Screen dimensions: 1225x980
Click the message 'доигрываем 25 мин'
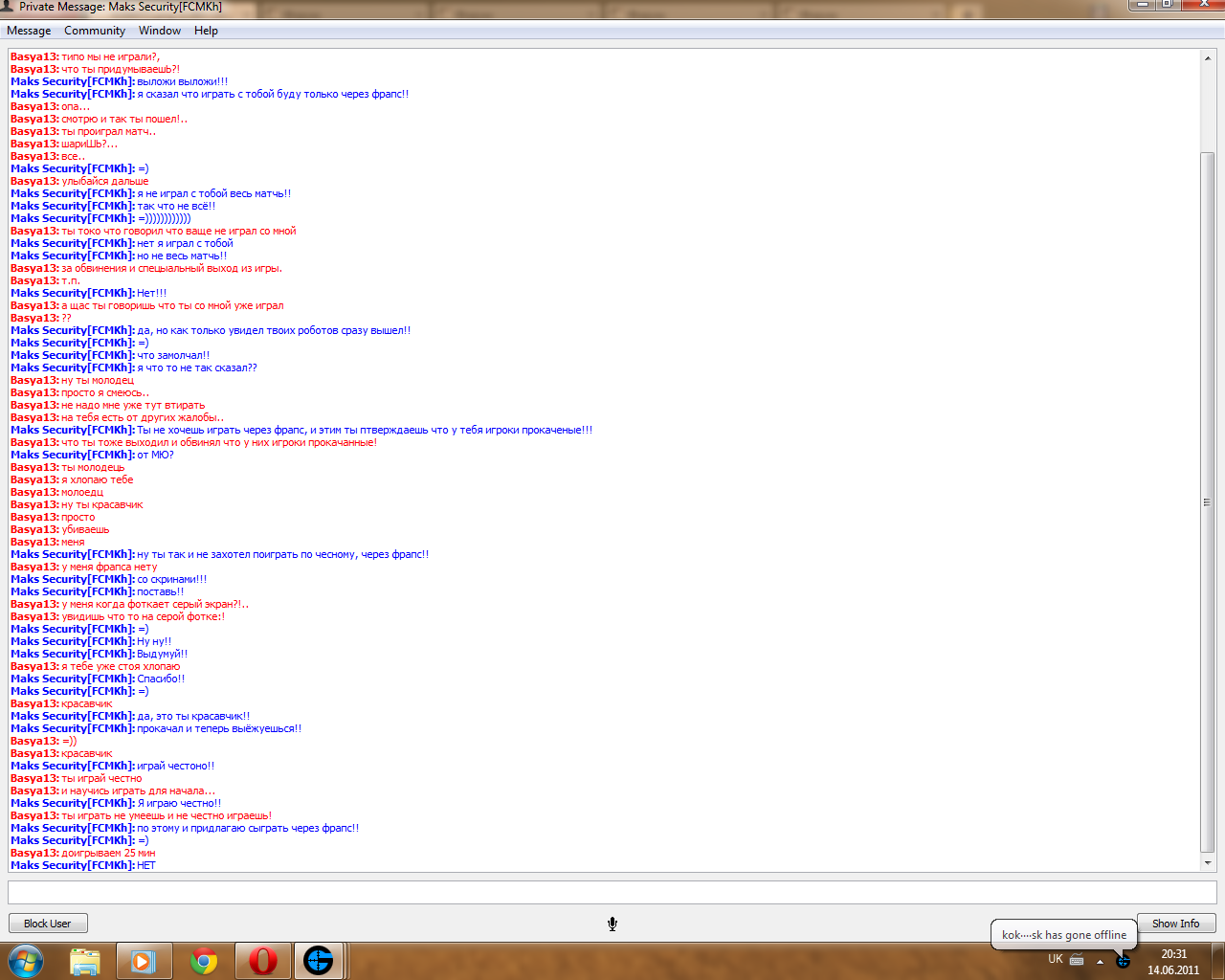[x=108, y=853]
